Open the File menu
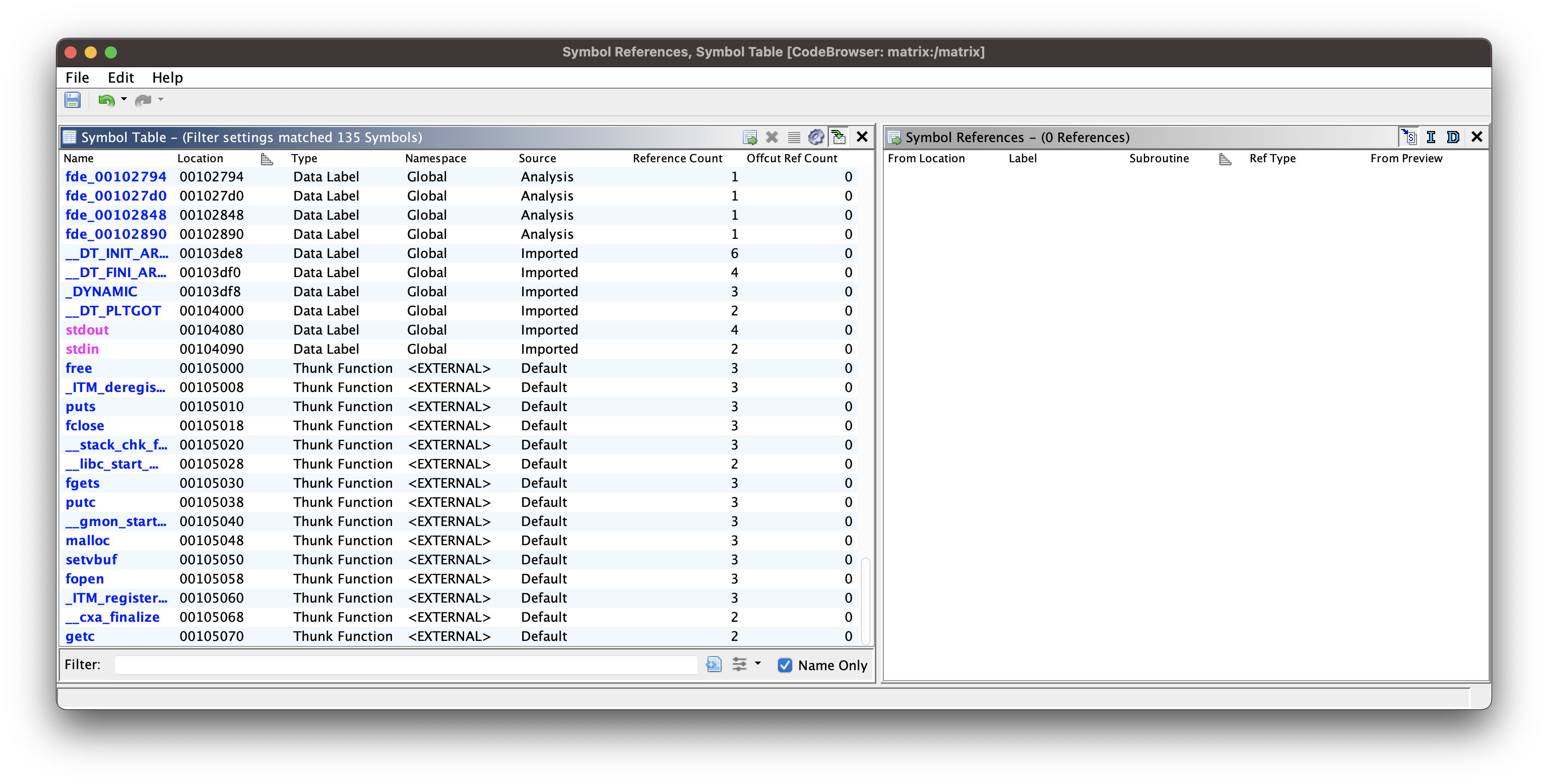This screenshot has height=784, width=1548. click(x=77, y=78)
